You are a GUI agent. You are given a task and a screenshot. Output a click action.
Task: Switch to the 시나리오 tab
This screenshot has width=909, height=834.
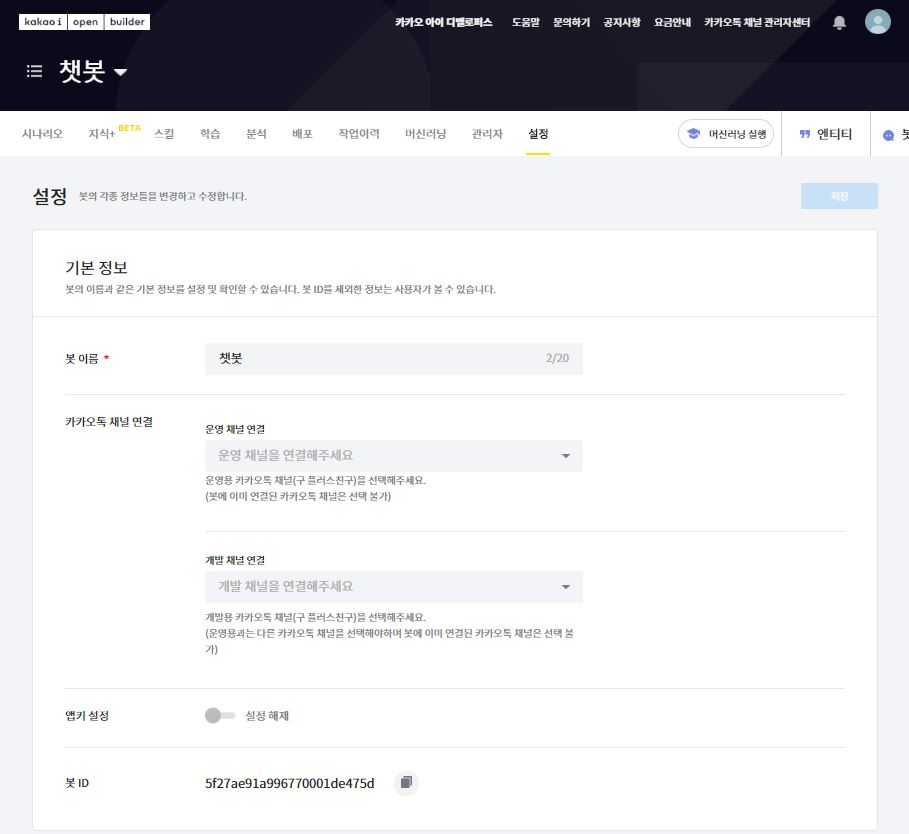42,134
